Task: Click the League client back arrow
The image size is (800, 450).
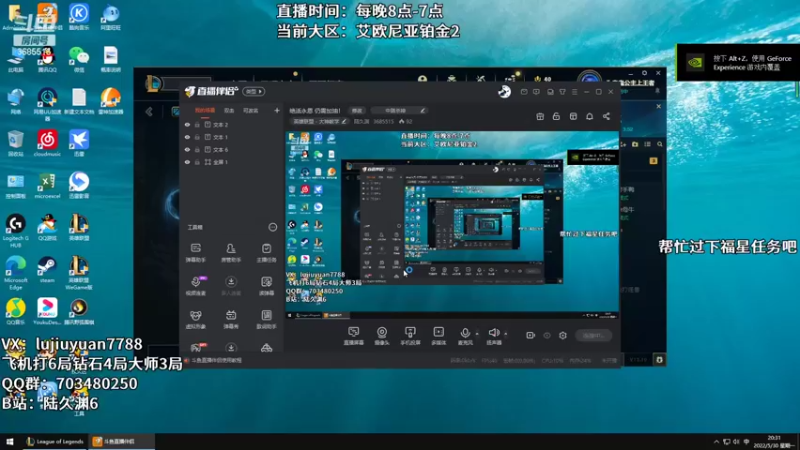Action: pyautogui.click(x=149, y=112)
